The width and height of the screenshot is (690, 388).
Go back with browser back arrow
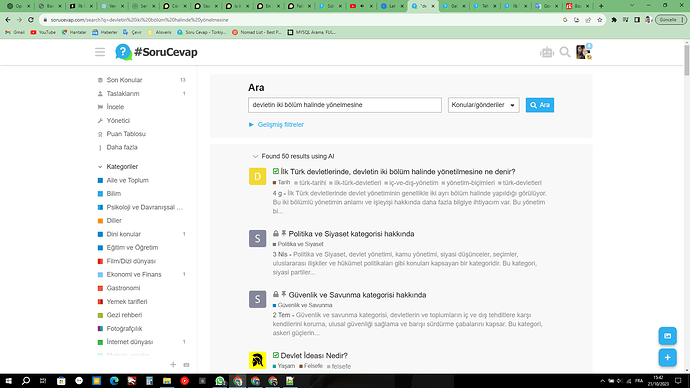coord(7,20)
